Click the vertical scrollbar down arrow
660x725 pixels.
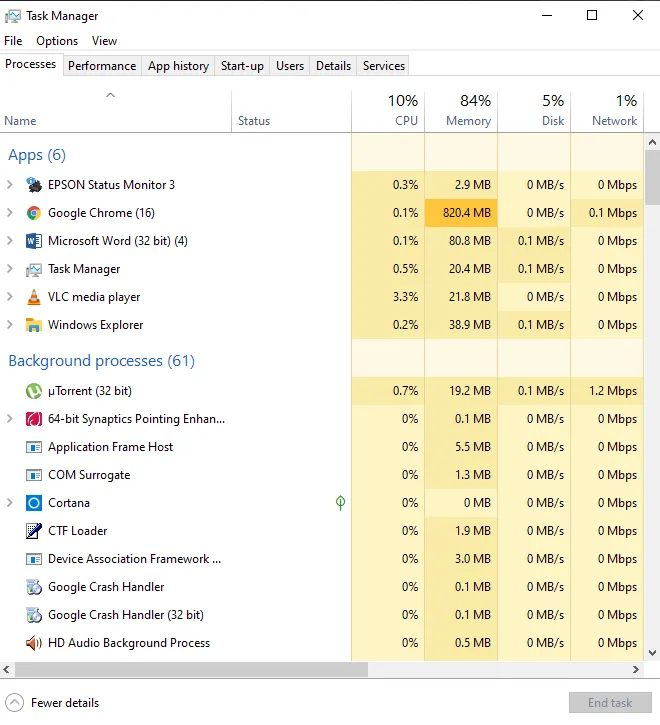(652, 652)
